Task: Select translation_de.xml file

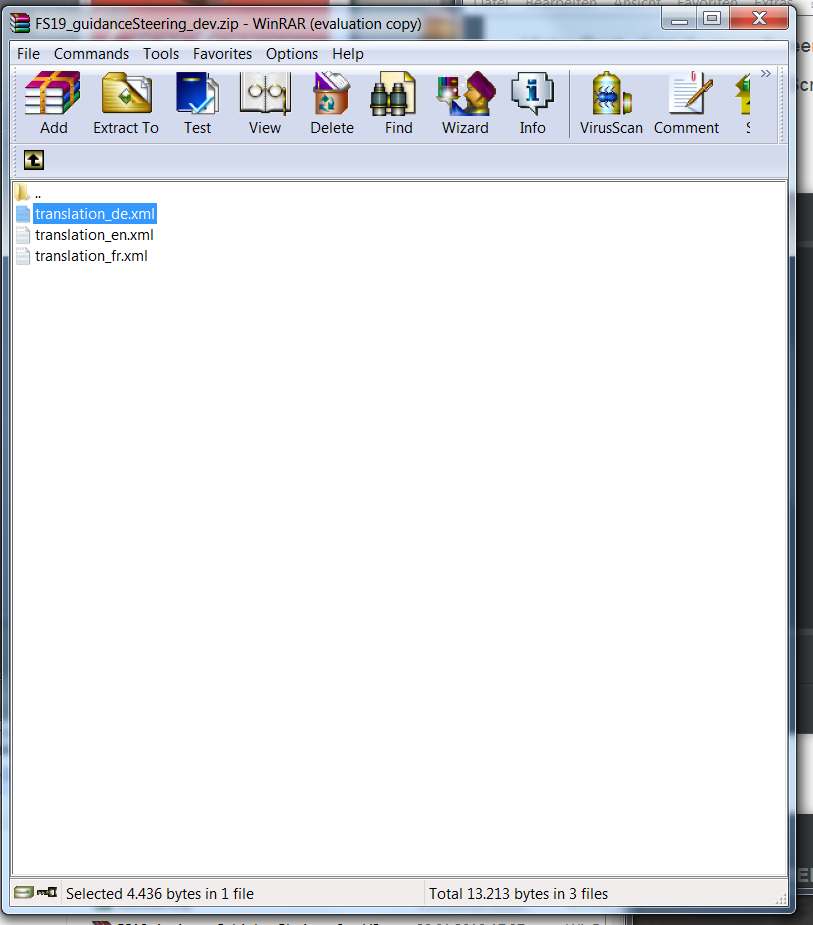Action: tap(86, 214)
